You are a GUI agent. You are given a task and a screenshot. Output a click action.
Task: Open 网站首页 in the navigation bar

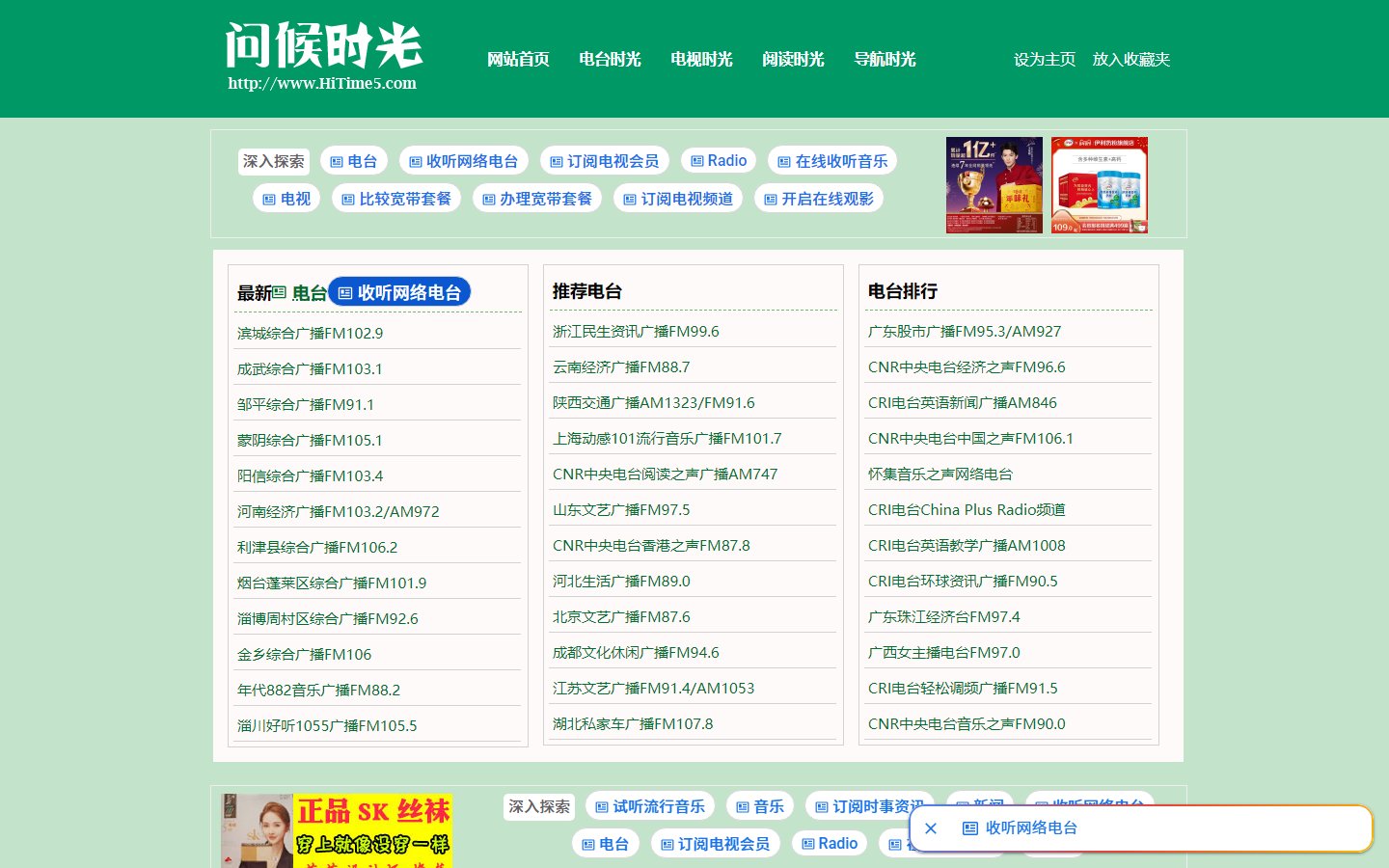click(x=518, y=60)
